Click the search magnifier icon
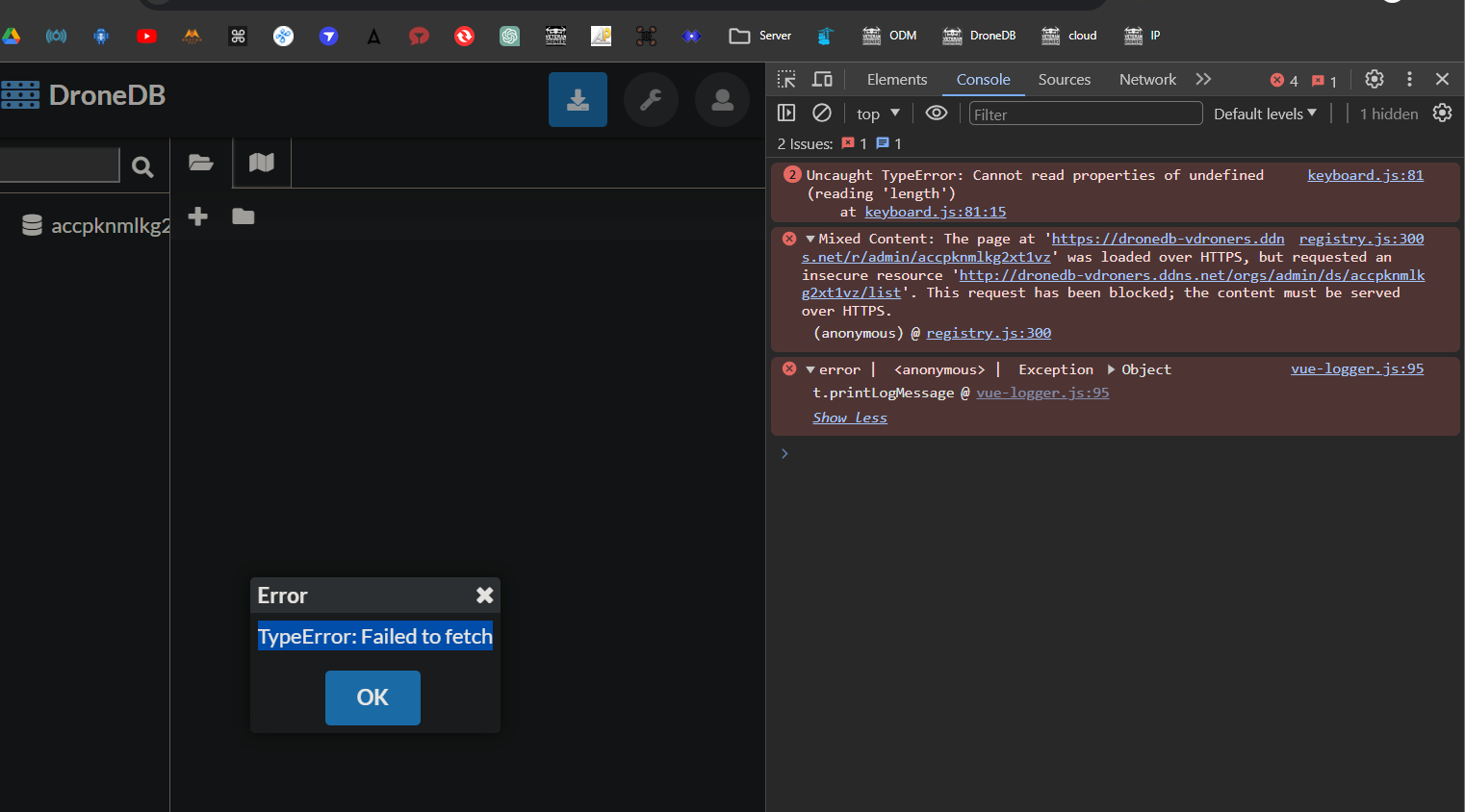The width and height of the screenshot is (1465, 812). (142, 167)
